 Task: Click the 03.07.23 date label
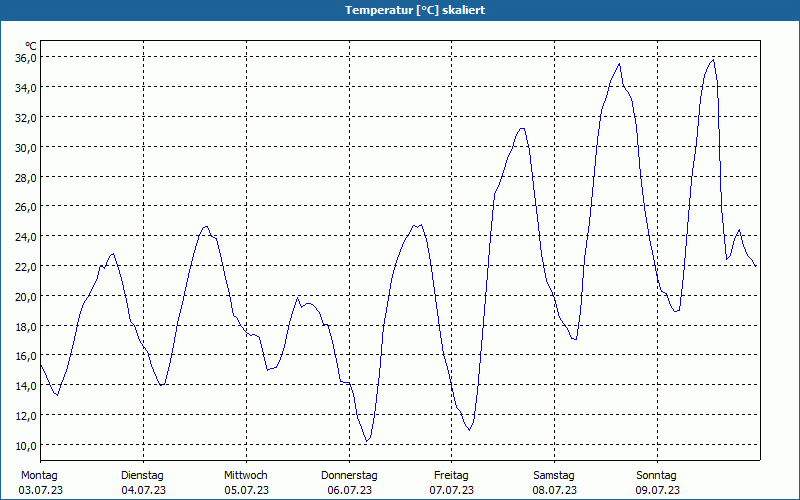click(40, 490)
